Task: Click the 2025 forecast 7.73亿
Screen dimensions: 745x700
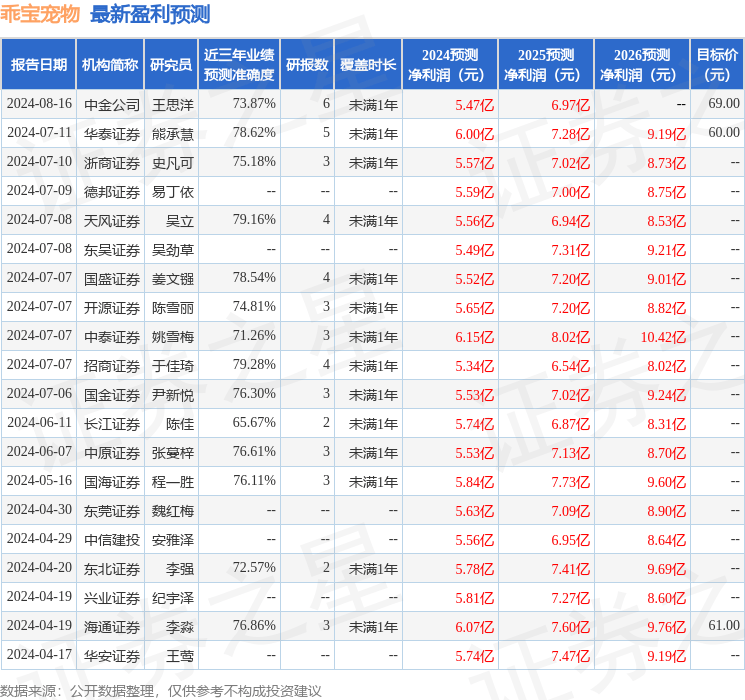Action: 571,482
